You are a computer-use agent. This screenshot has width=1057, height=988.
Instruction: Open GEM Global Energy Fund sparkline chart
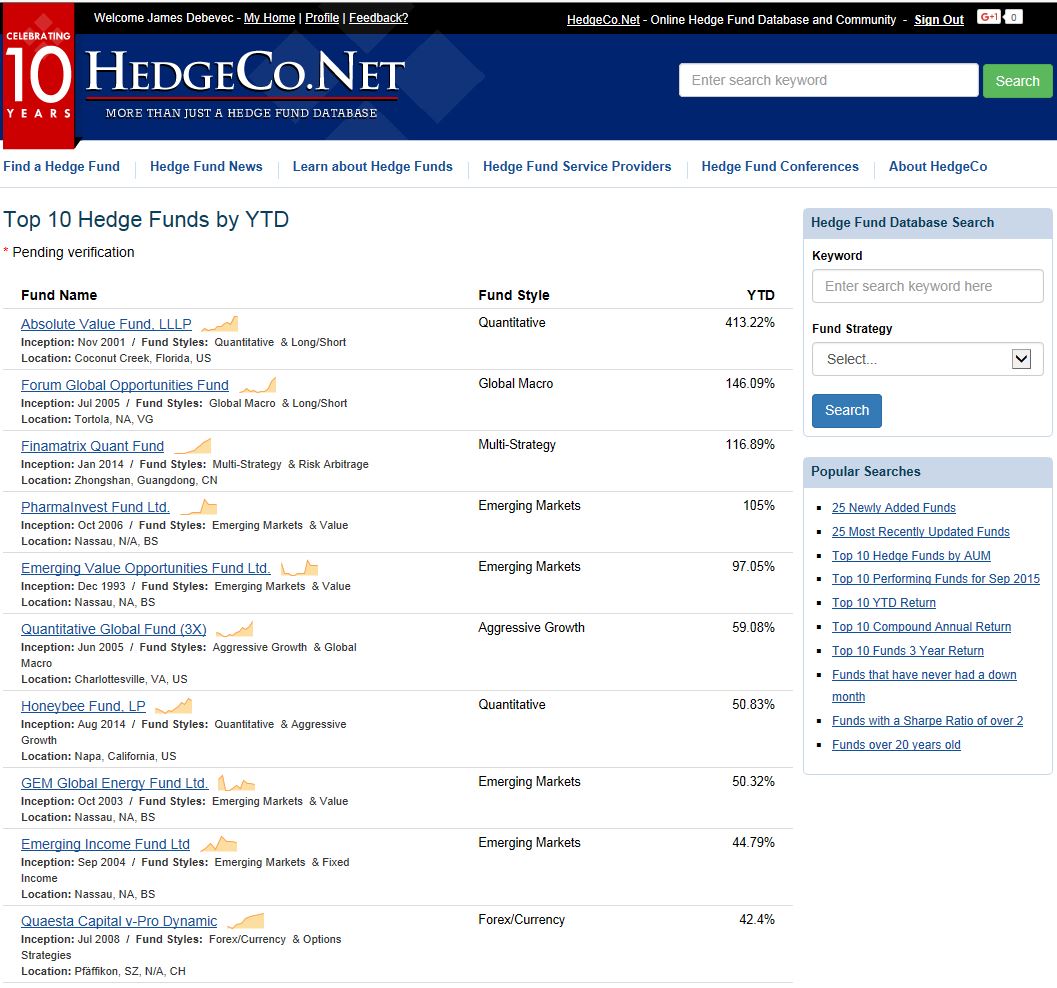[x=237, y=783]
